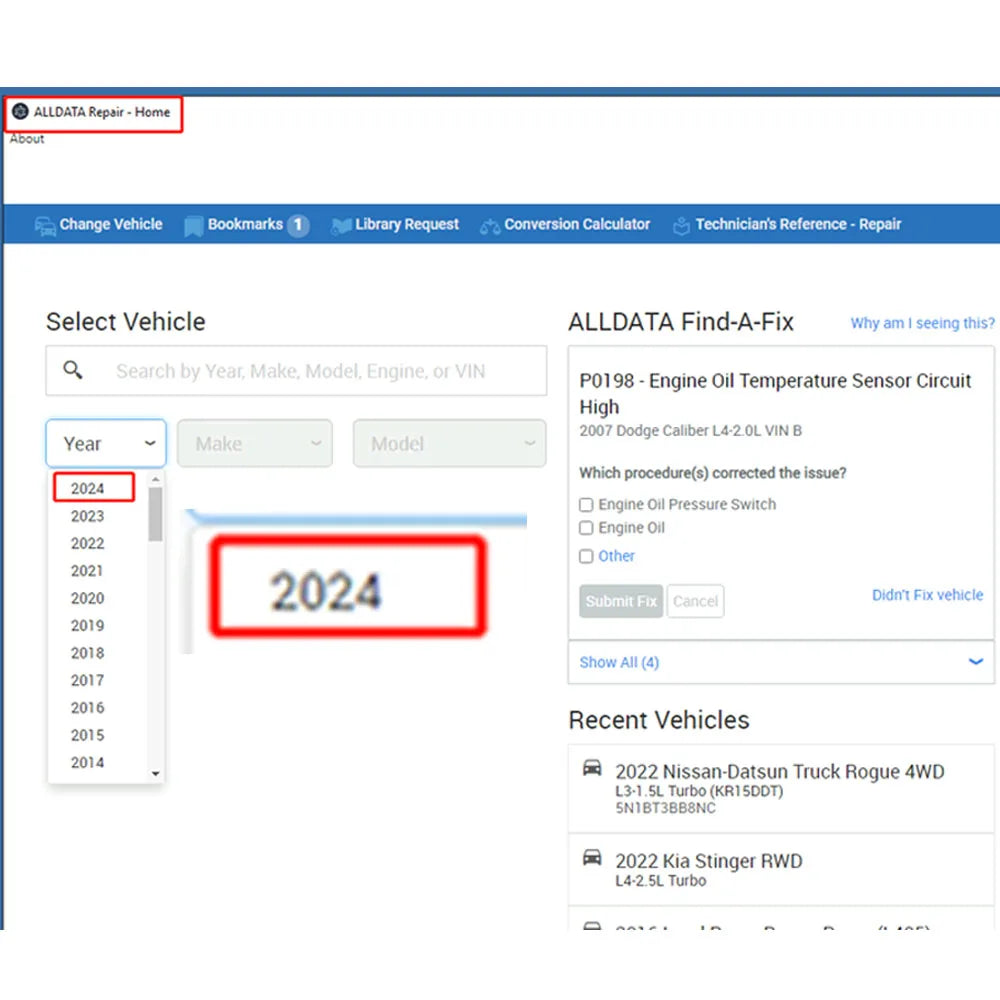
Task: Click 2007 Dodge Caliber L4-2.0L text
Action: click(x=690, y=431)
